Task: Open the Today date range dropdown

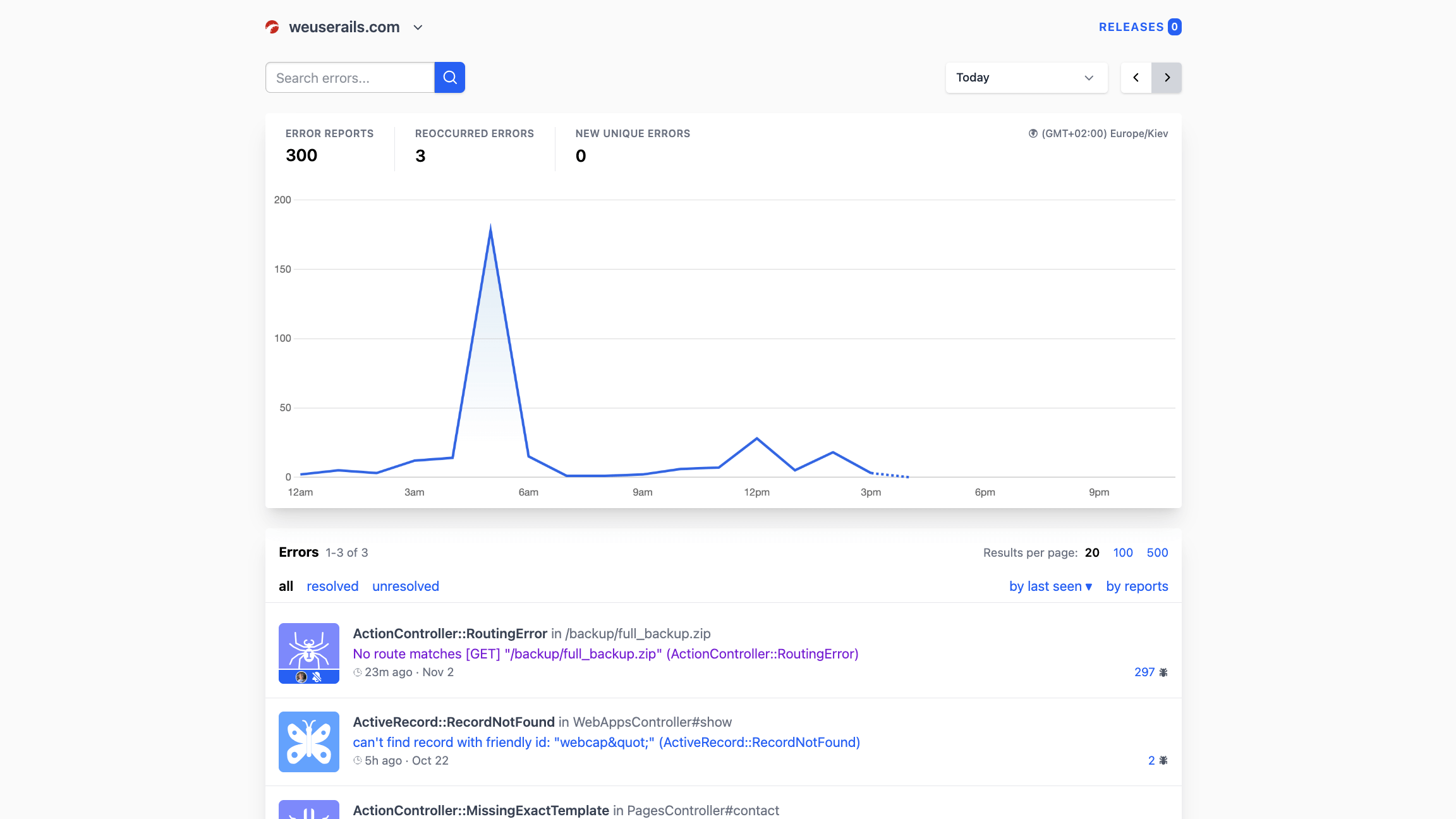Action: click(x=1026, y=77)
